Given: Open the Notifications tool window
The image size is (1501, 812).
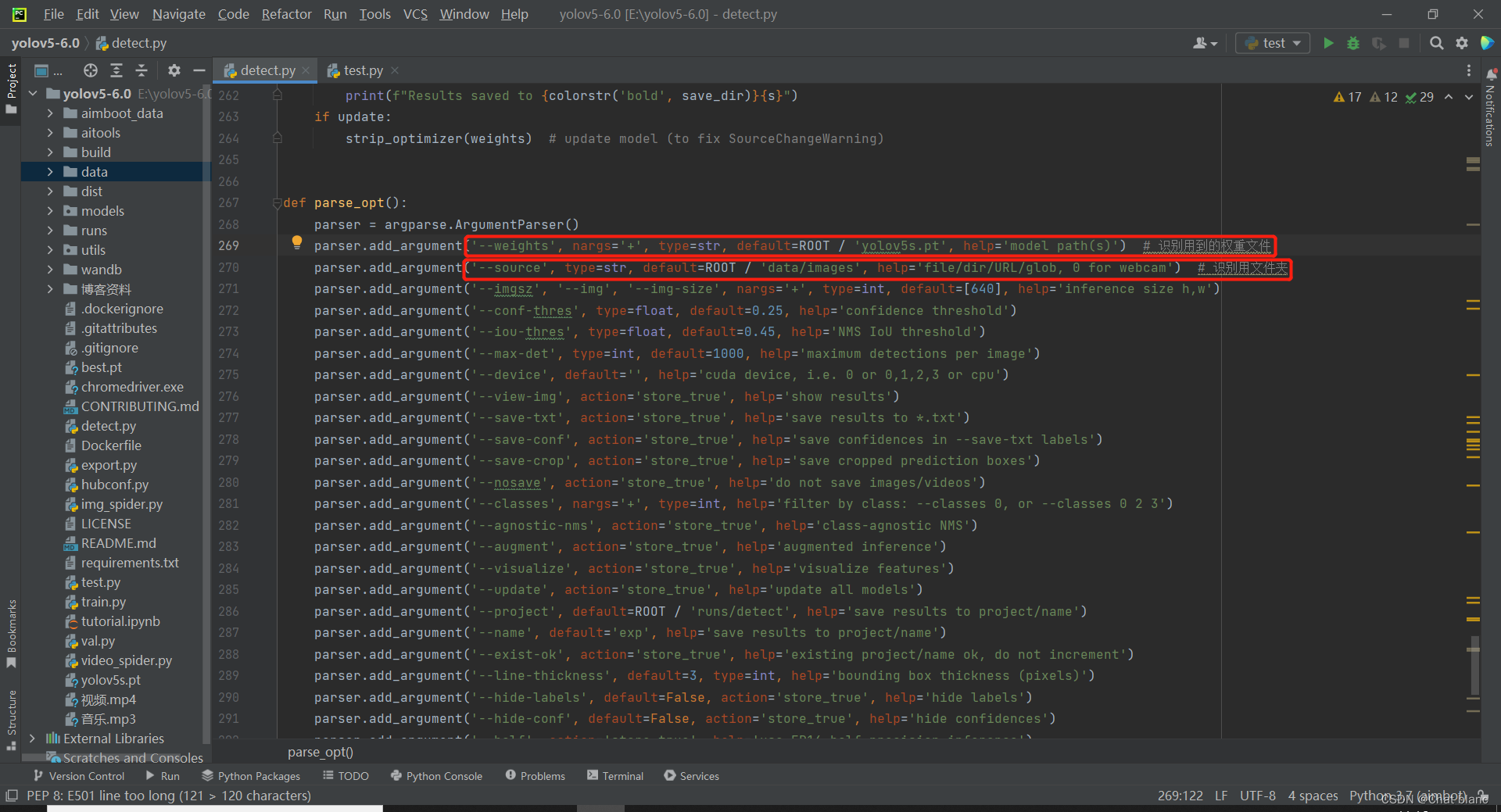Looking at the screenshot, I should pos(1490,108).
